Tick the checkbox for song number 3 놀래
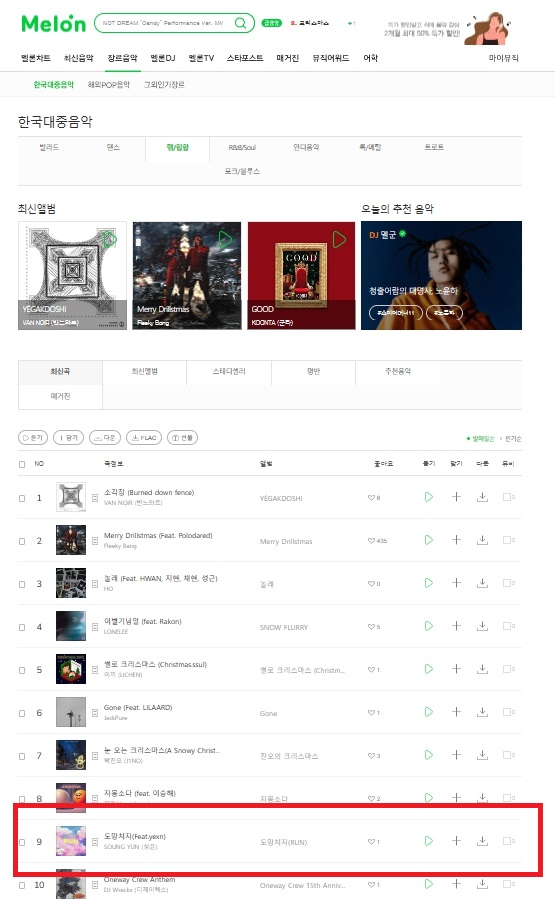 22,584
